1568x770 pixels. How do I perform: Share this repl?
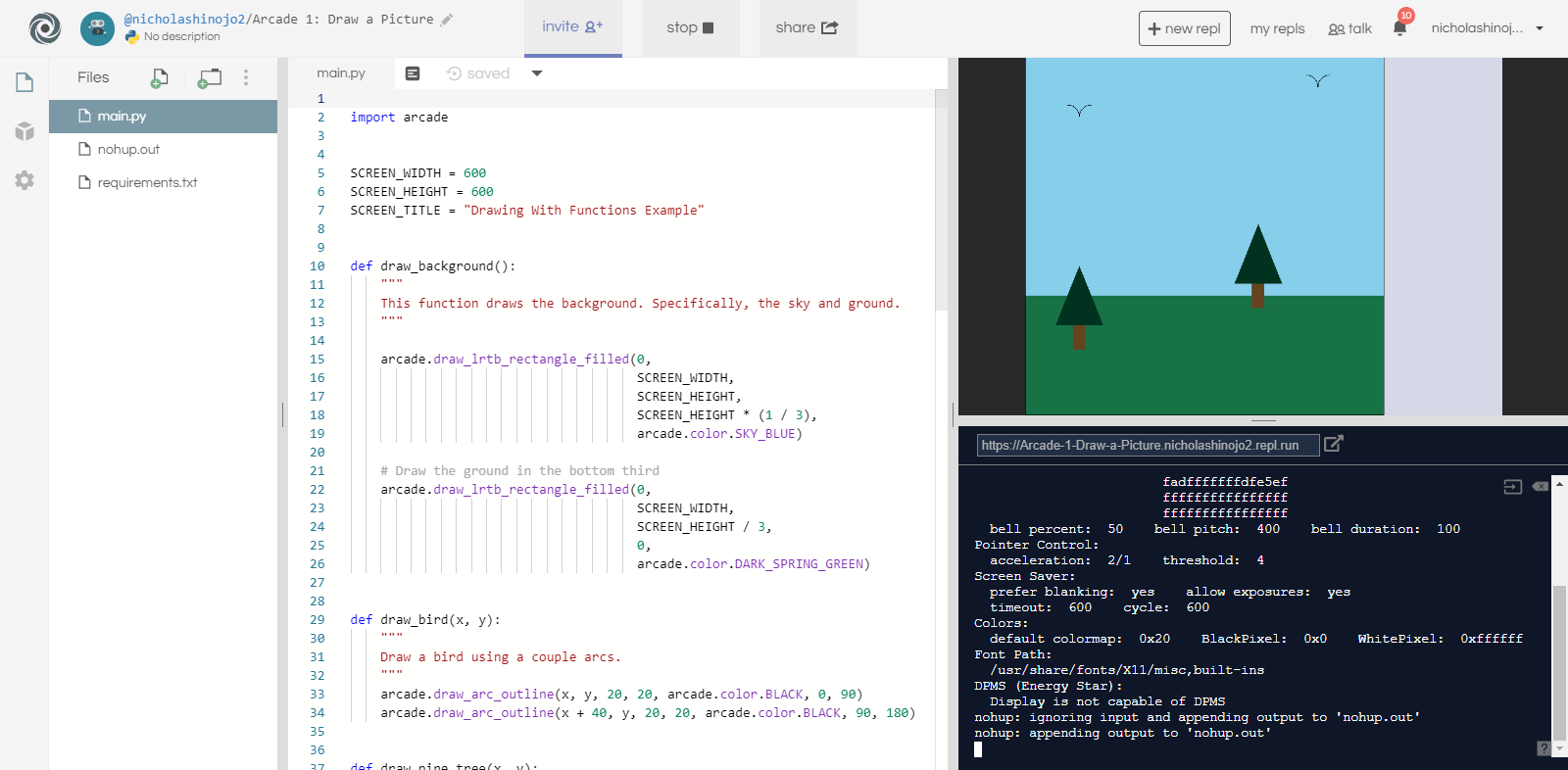pos(808,27)
